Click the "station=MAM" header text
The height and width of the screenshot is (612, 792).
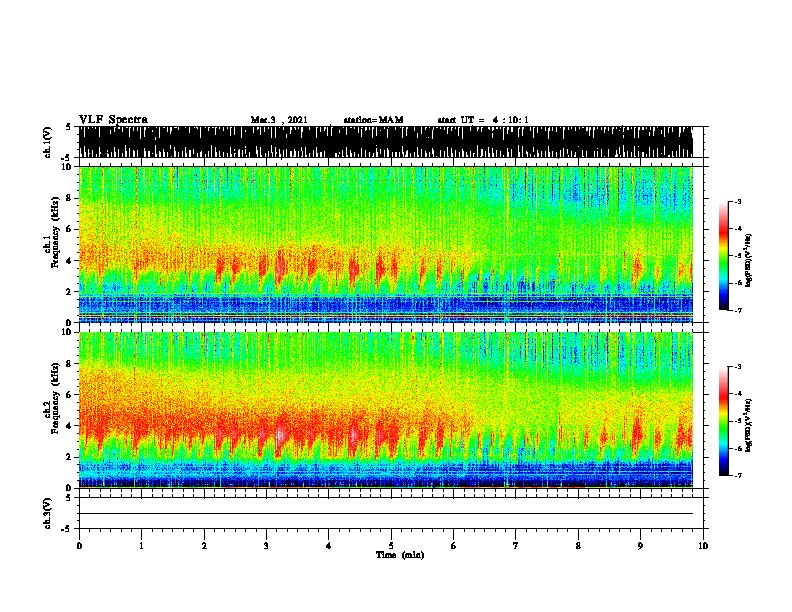[373, 120]
